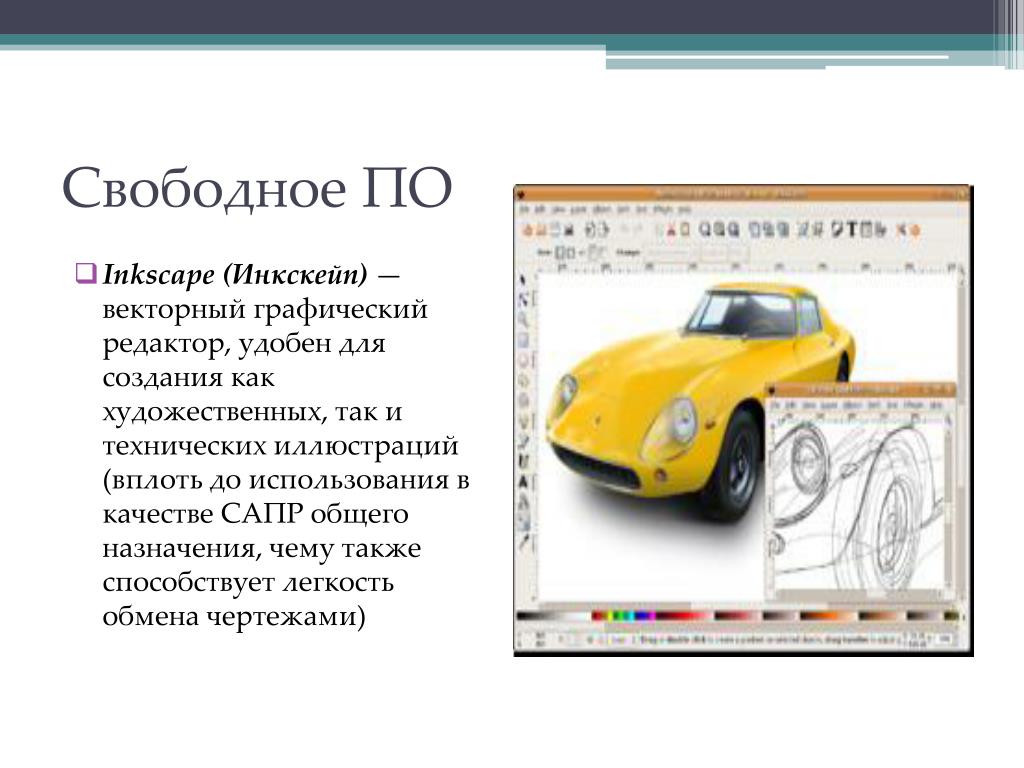
Task: Select the Bezier pen tool in the toolbox
Action: [523, 441]
